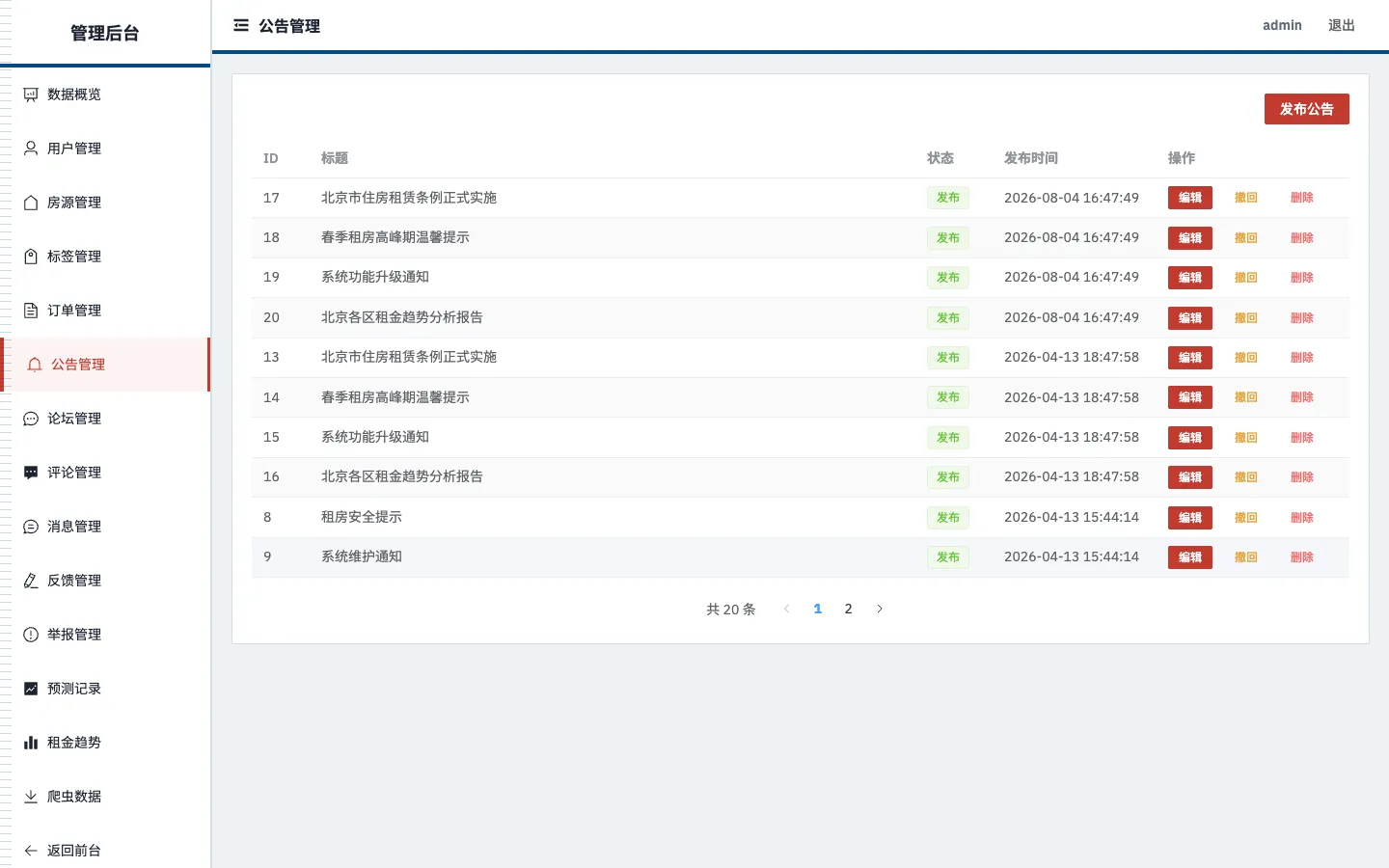
Task: Click title 北京市住房租赁条例正式实施 in row 17
Action: pos(409,198)
